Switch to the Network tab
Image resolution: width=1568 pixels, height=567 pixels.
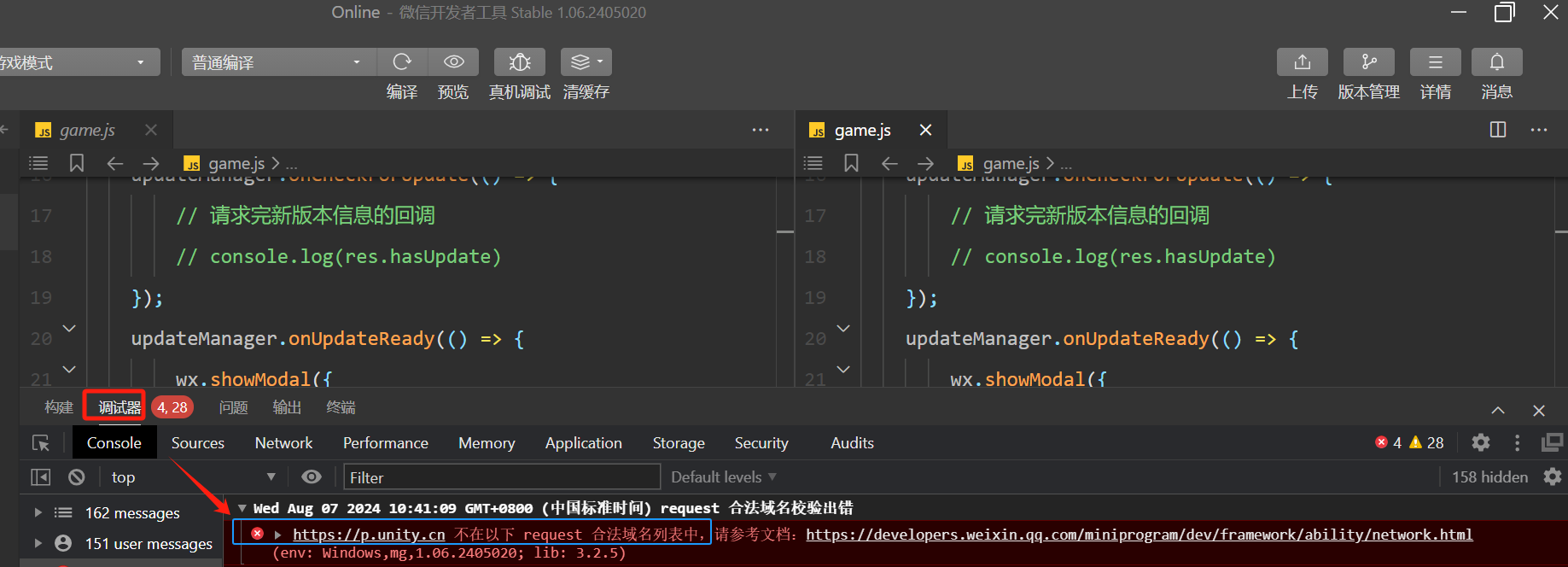point(283,443)
